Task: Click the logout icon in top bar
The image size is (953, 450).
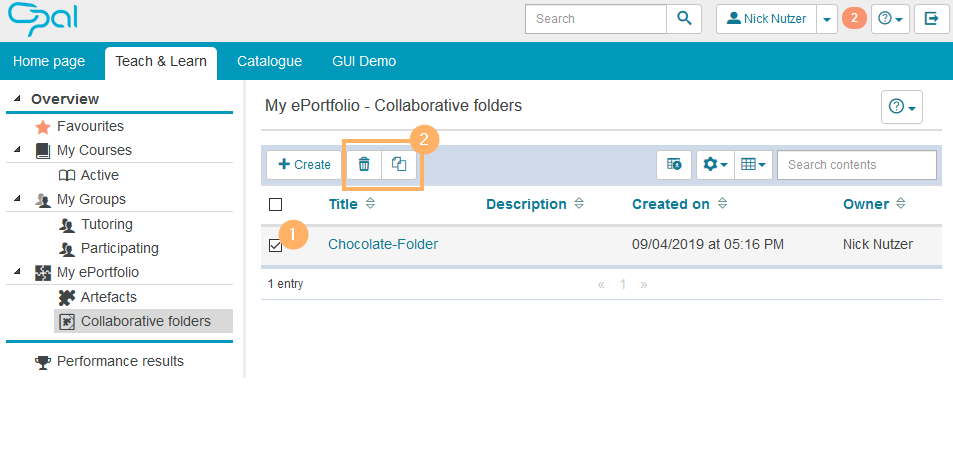Action: 931,19
